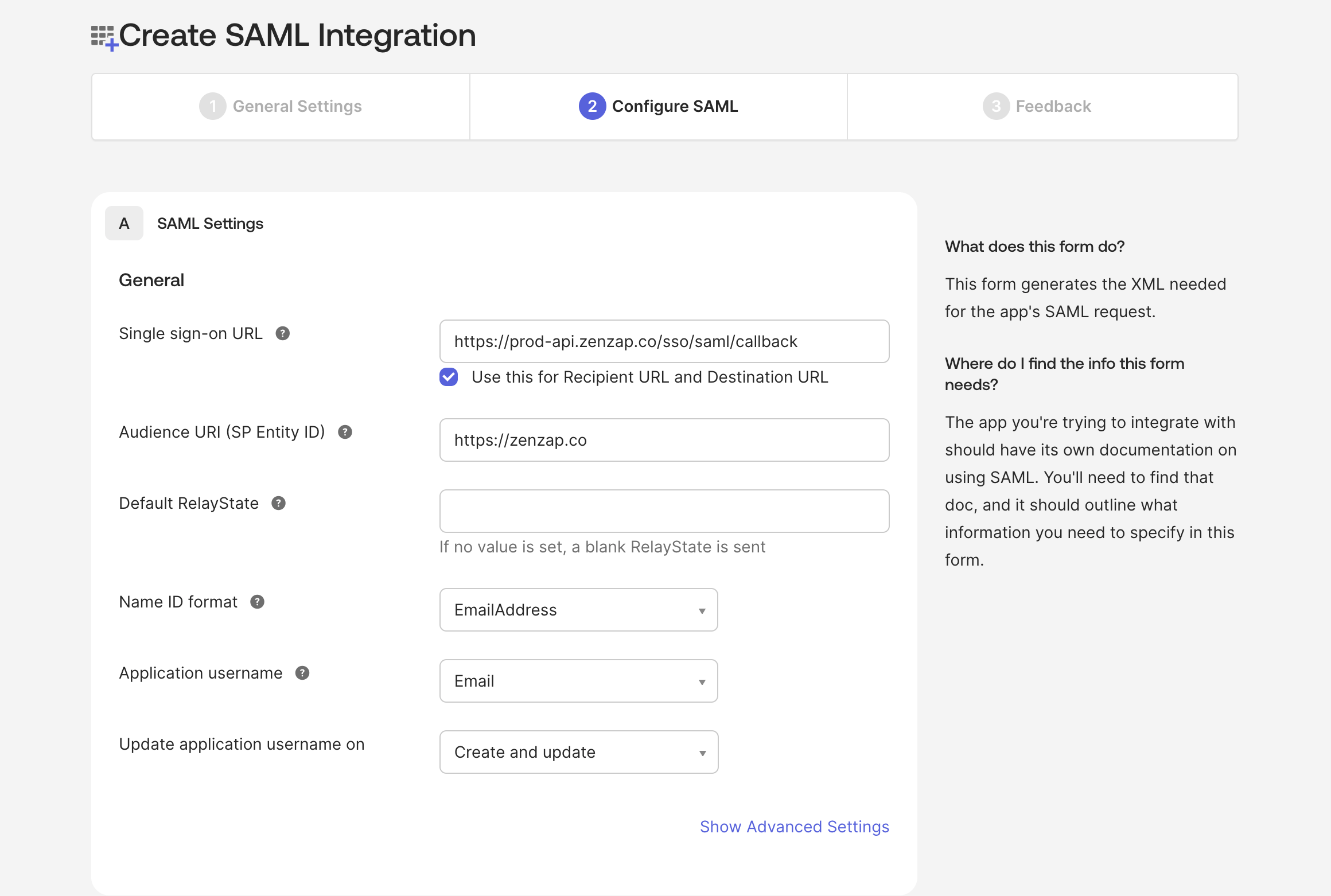Click the app icon beside Create SAML Integration
The height and width of the screenshot is (896, 1331).
coord(104,35)
